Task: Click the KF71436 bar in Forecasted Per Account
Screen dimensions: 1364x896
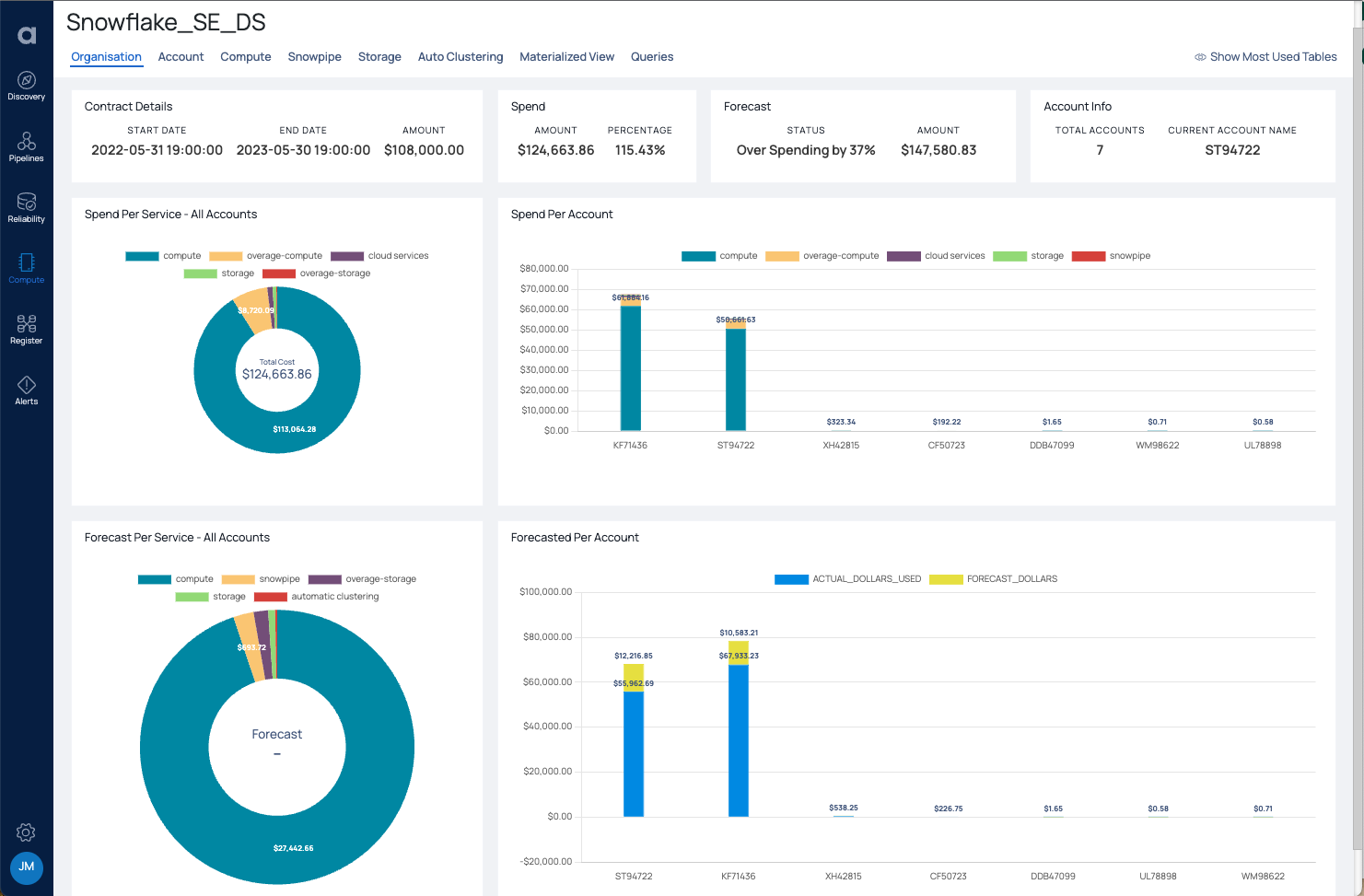Action: click(x=739, y=729)
